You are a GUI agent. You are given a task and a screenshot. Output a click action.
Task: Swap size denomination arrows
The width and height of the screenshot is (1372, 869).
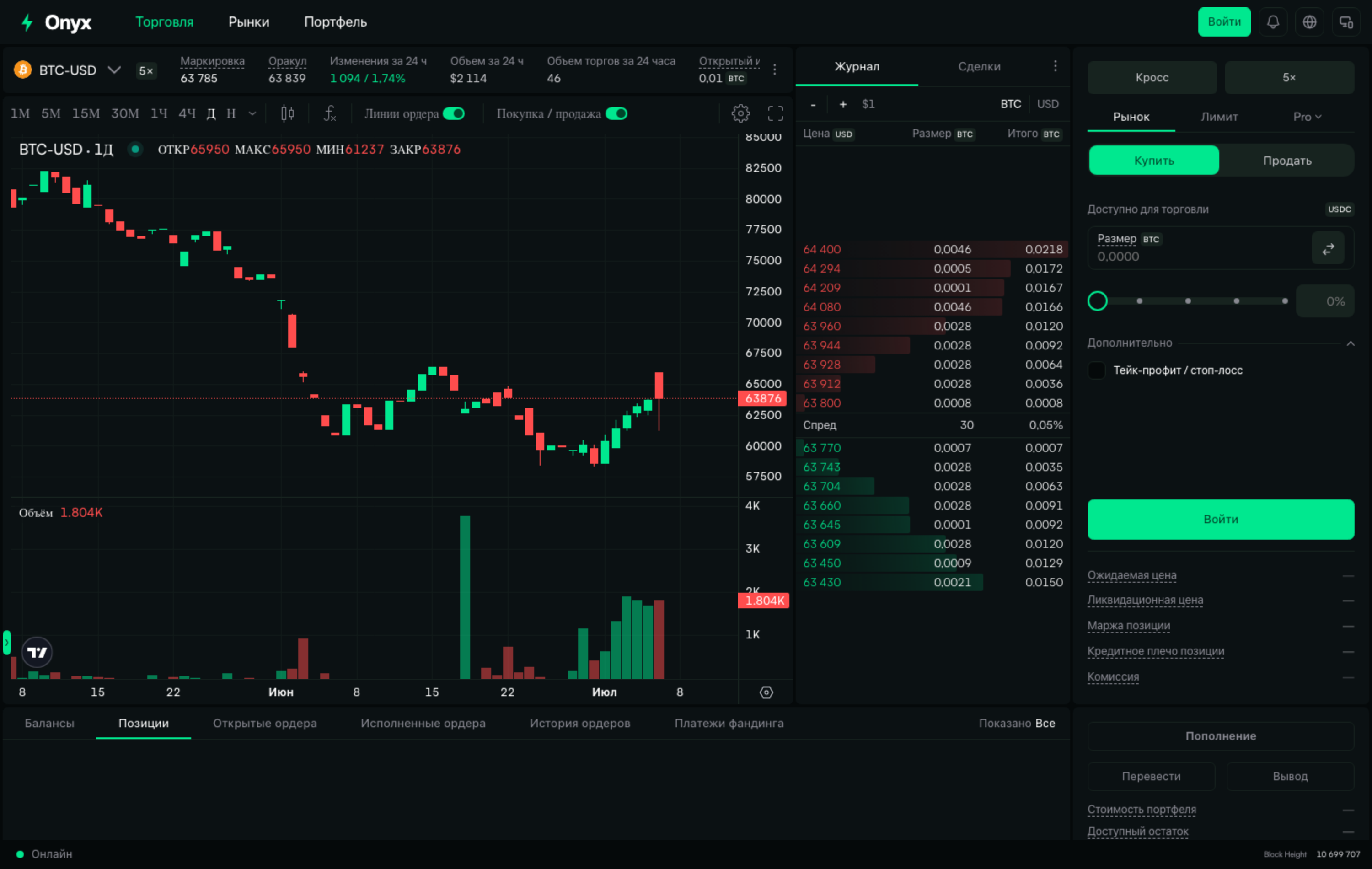tap(1328, 248)
